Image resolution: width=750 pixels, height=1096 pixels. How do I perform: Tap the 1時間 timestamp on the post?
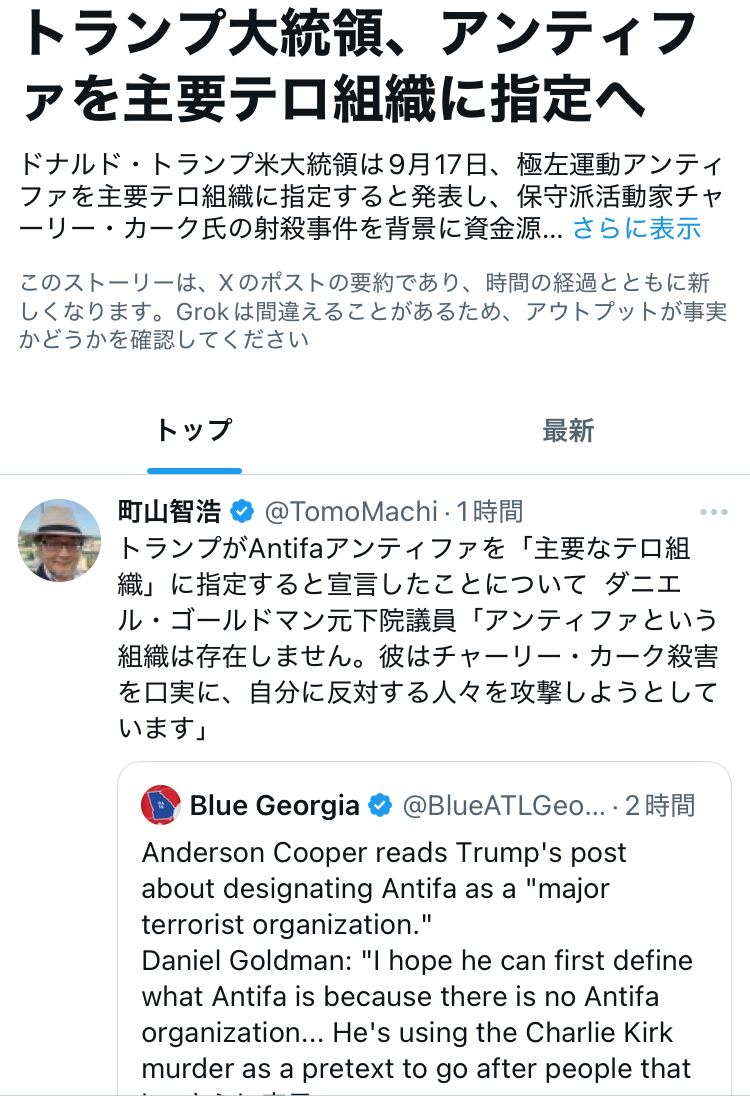(490, 513)
